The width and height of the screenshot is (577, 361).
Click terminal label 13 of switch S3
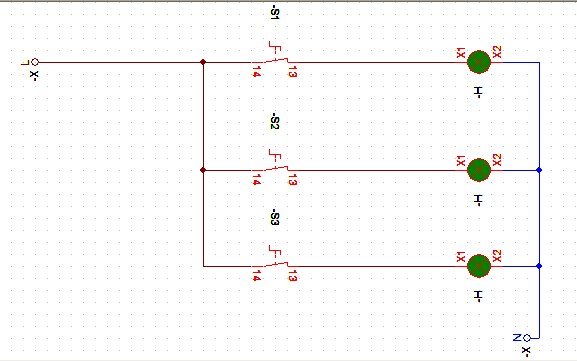click(x=293, y=276)
